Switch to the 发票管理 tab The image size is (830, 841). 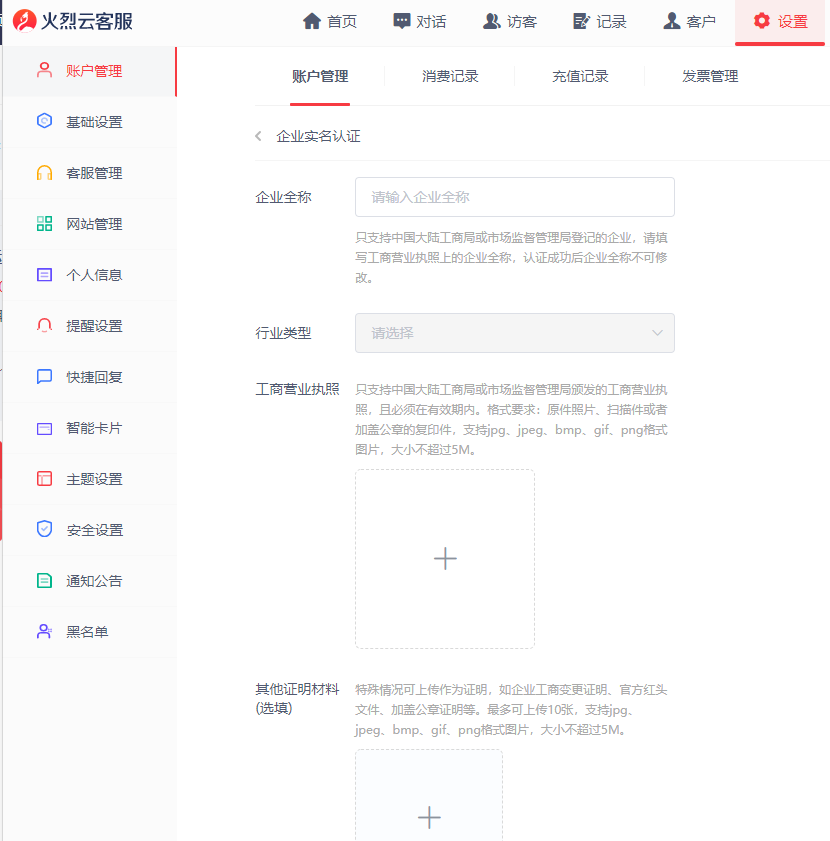pyautogui.click(x=710, y=76)
